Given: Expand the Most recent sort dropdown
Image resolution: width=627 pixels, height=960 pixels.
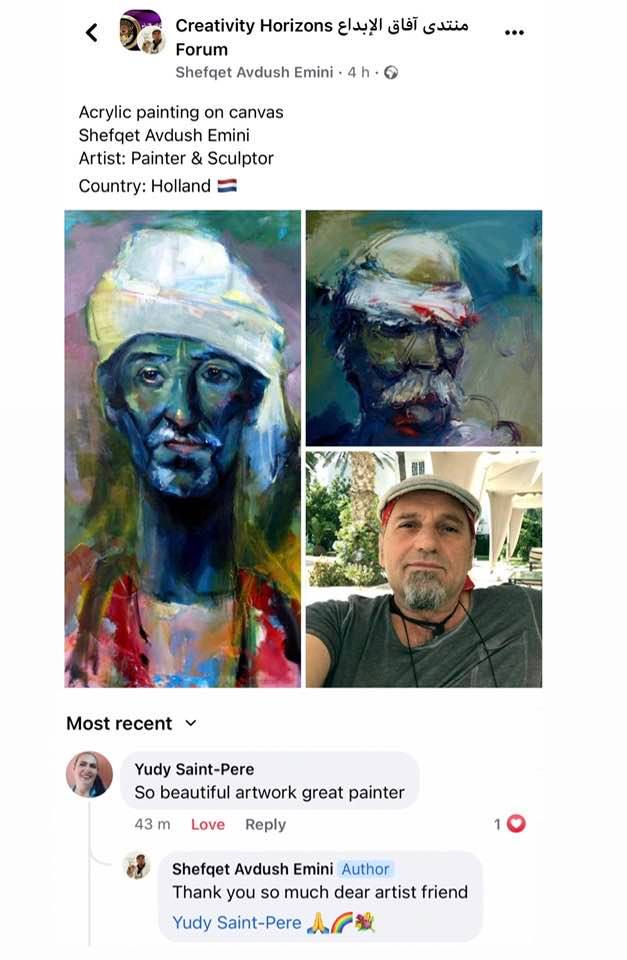Looking at the screenshot, I should click(132, 723).
